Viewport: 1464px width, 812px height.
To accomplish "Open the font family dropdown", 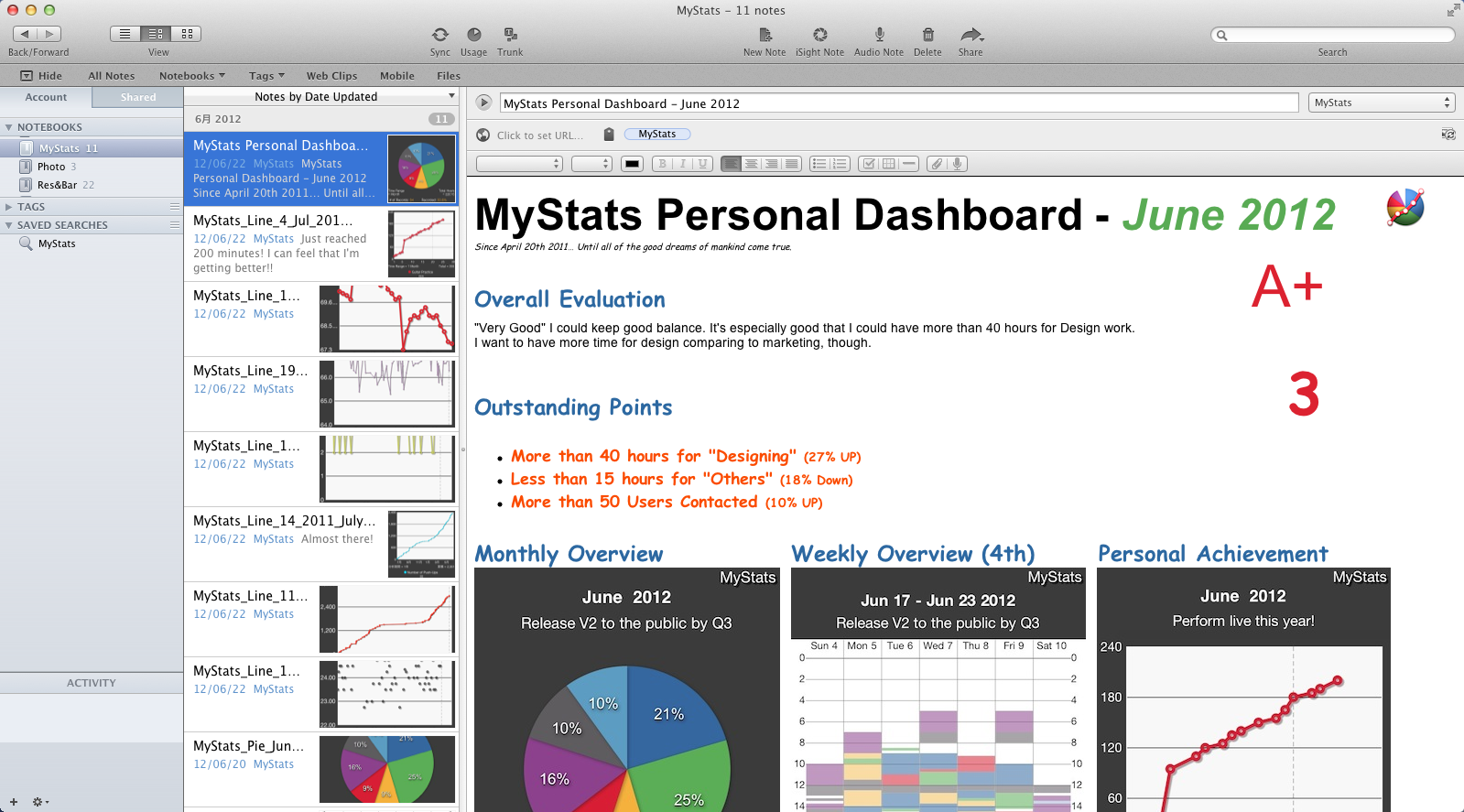I will click(519, 164).
